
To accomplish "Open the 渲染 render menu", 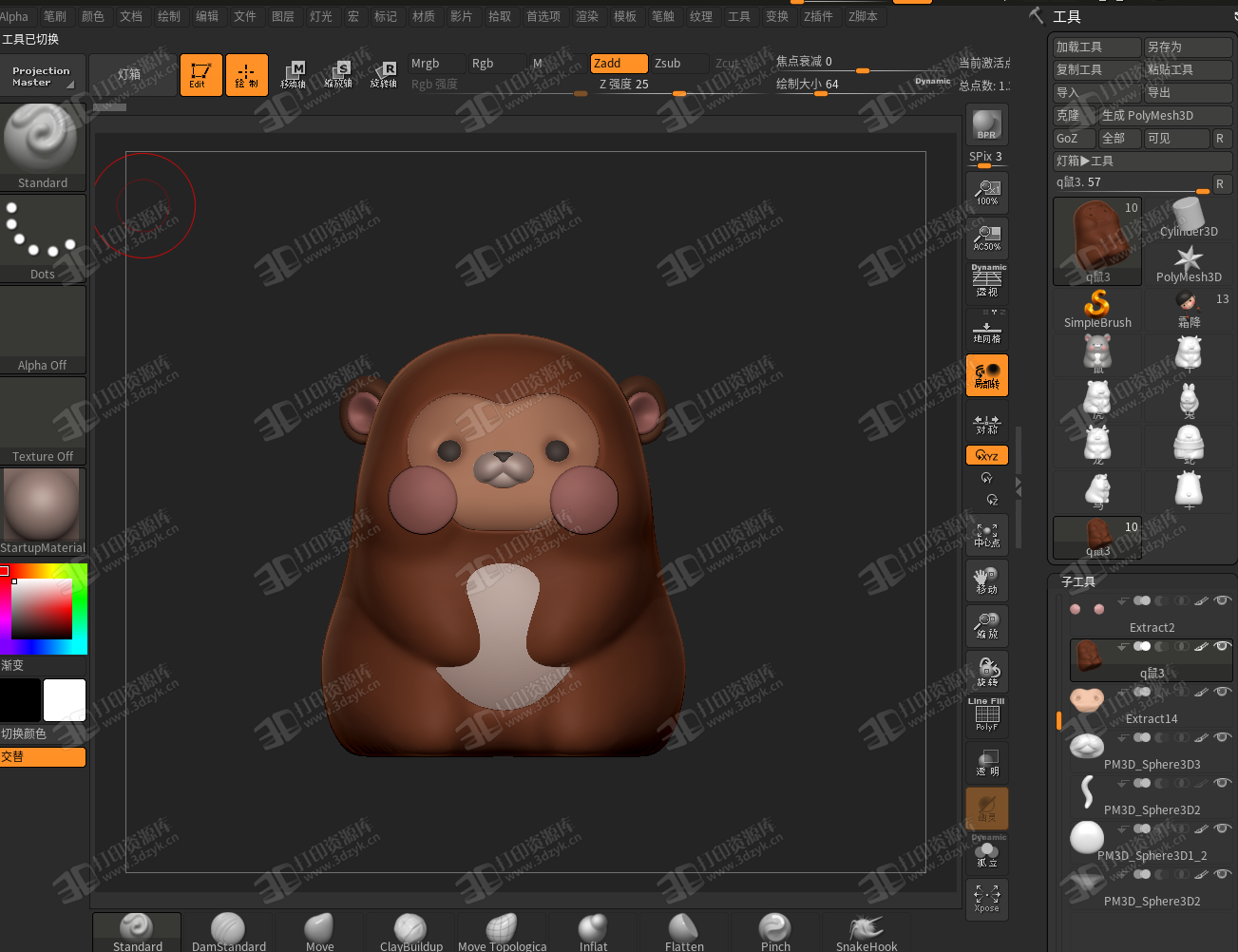I will (587, 16).
